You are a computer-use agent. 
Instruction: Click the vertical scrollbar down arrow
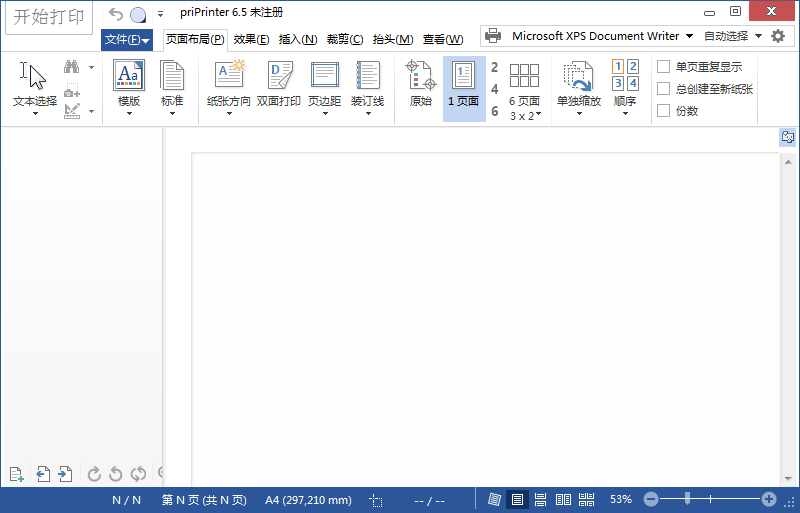point(788,479)
